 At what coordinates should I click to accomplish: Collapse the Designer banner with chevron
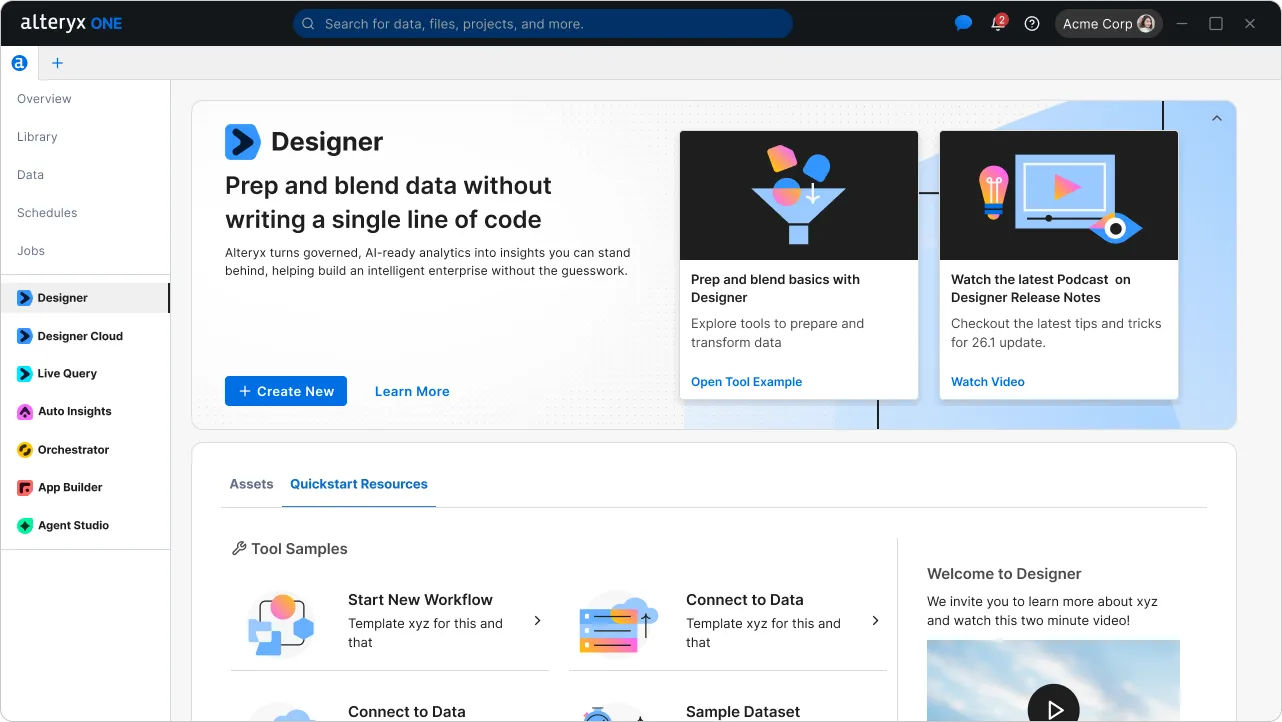[1217, 118]
